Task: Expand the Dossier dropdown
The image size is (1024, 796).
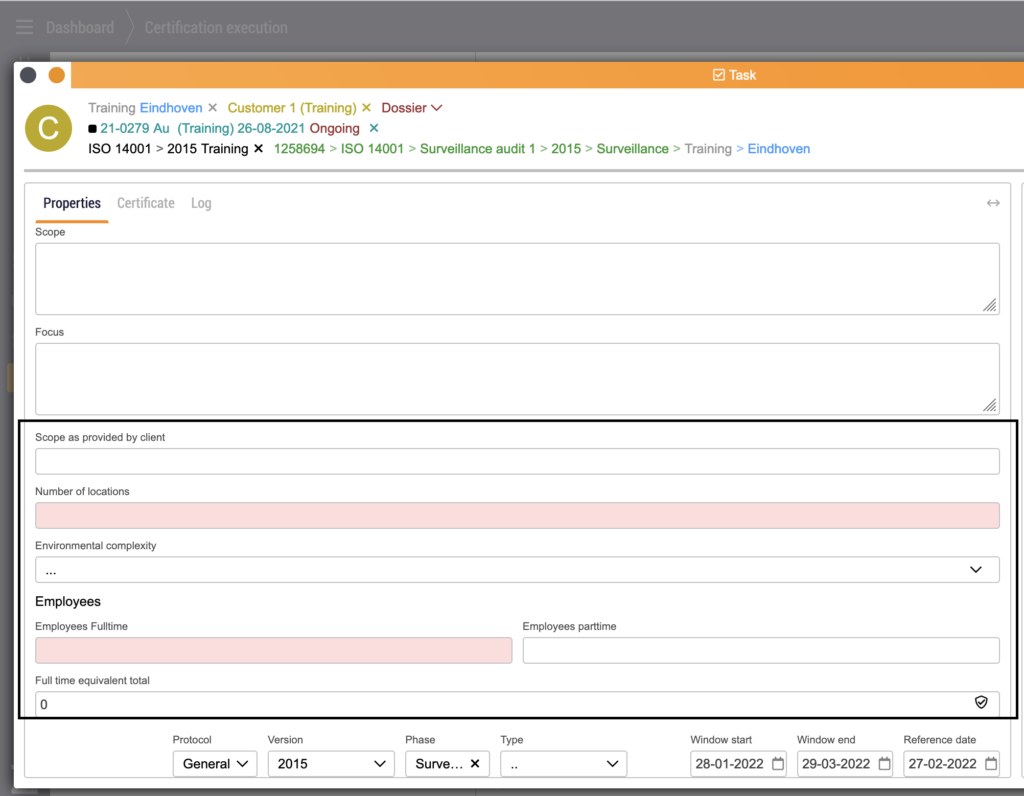Action: pyautogui.click(x=436, y=108)
